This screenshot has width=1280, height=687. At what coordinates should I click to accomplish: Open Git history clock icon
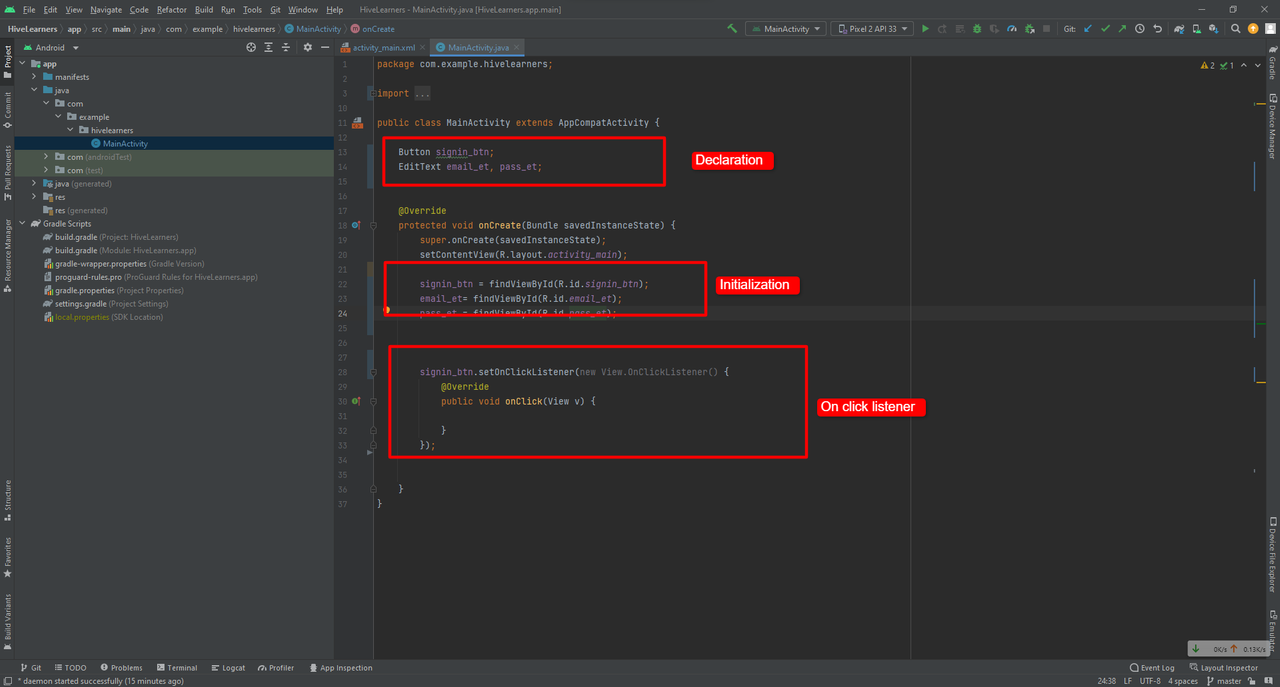click(x=1140, y=29)
